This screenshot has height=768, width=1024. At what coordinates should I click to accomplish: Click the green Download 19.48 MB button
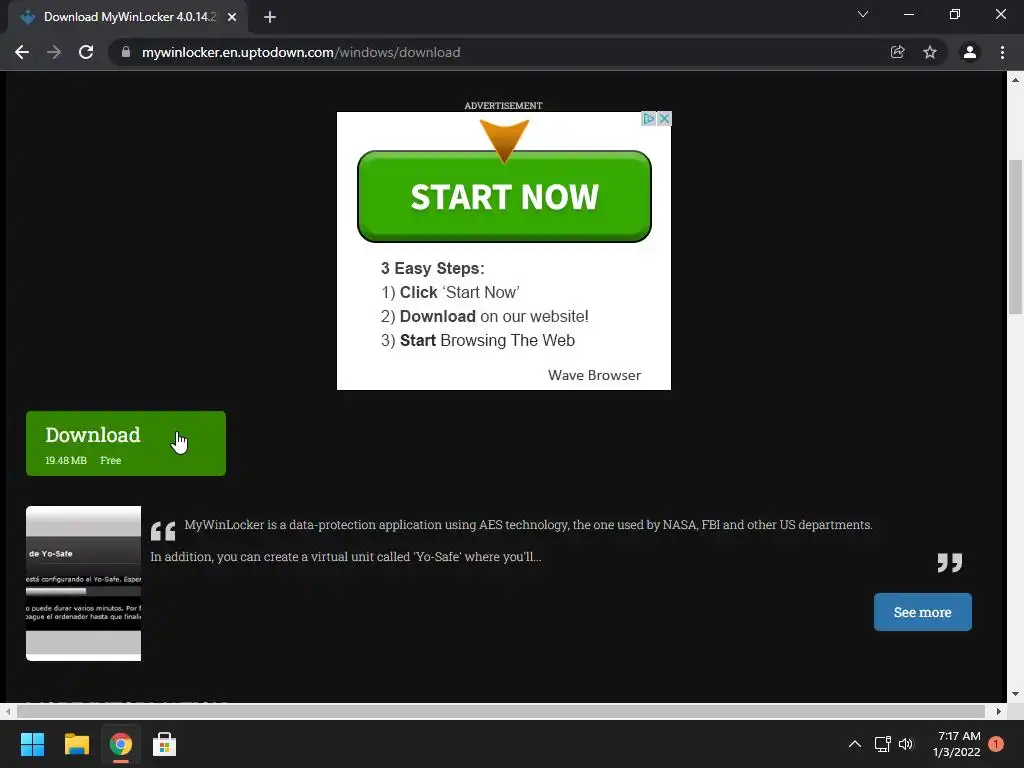coord(126,443)
